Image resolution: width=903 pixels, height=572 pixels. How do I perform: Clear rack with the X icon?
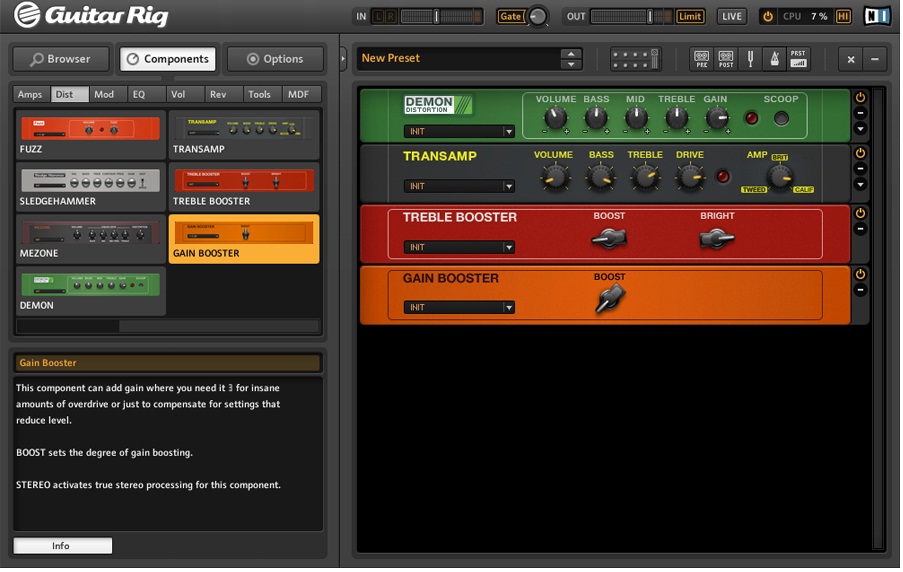851,59
